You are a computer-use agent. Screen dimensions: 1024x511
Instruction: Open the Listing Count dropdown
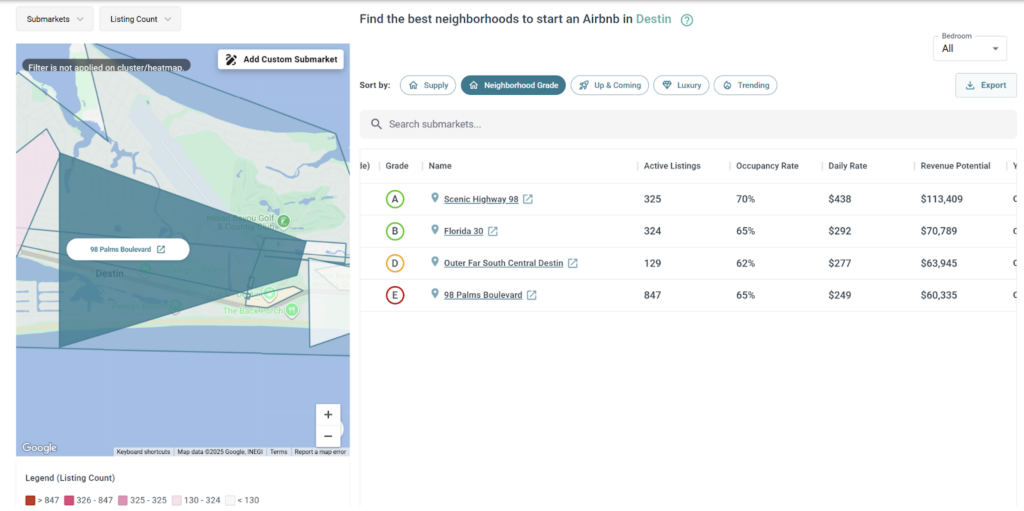pyautogui.click(x=140, y=19)
